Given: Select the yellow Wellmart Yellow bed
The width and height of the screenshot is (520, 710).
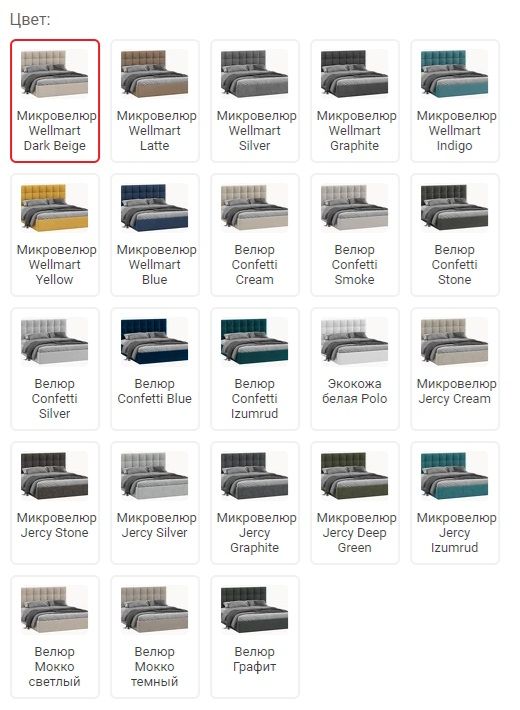Looking at the screenshot, I should [x=55, y=235].
